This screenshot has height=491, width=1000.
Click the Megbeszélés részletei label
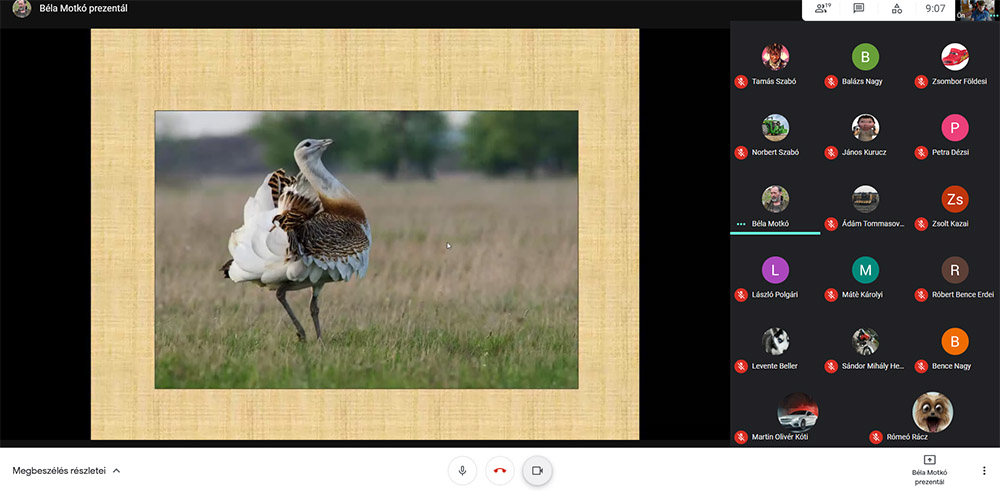pos(59,471)
